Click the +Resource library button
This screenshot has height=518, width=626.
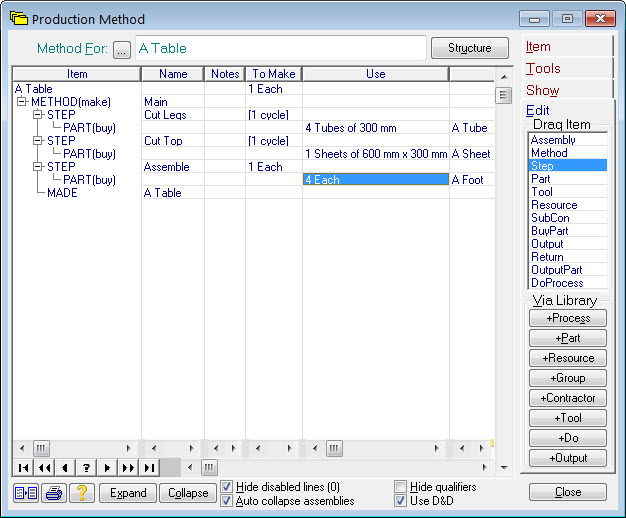[x=568, y=358]
